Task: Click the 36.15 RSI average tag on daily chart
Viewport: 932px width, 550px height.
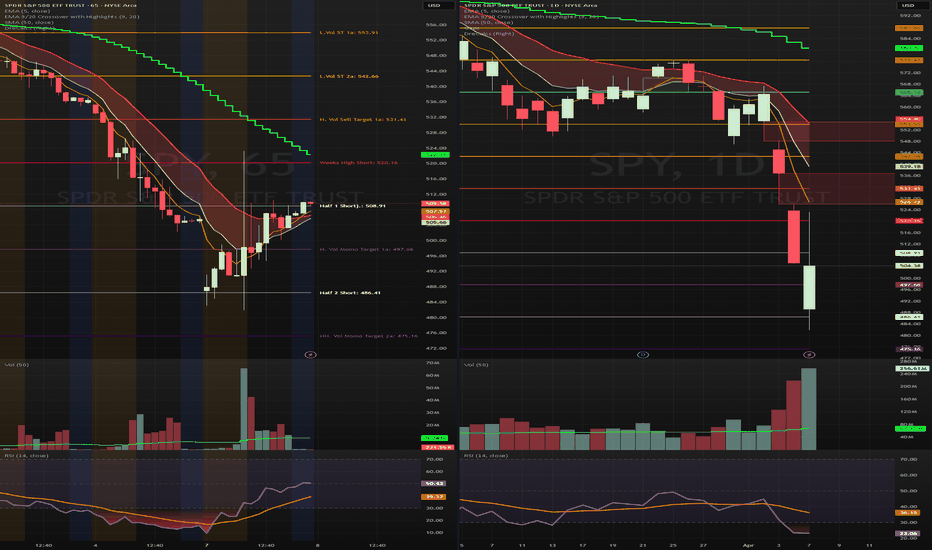Action: coord(909,512)
